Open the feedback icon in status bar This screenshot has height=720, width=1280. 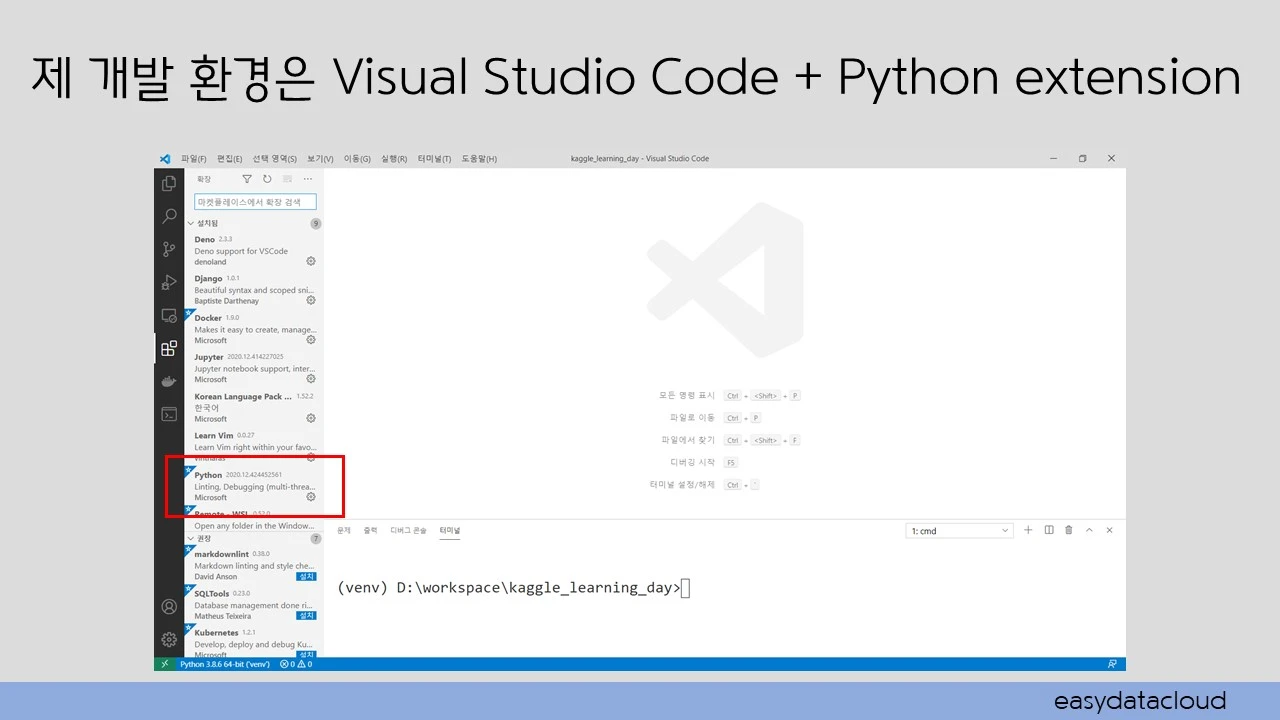1112,664
